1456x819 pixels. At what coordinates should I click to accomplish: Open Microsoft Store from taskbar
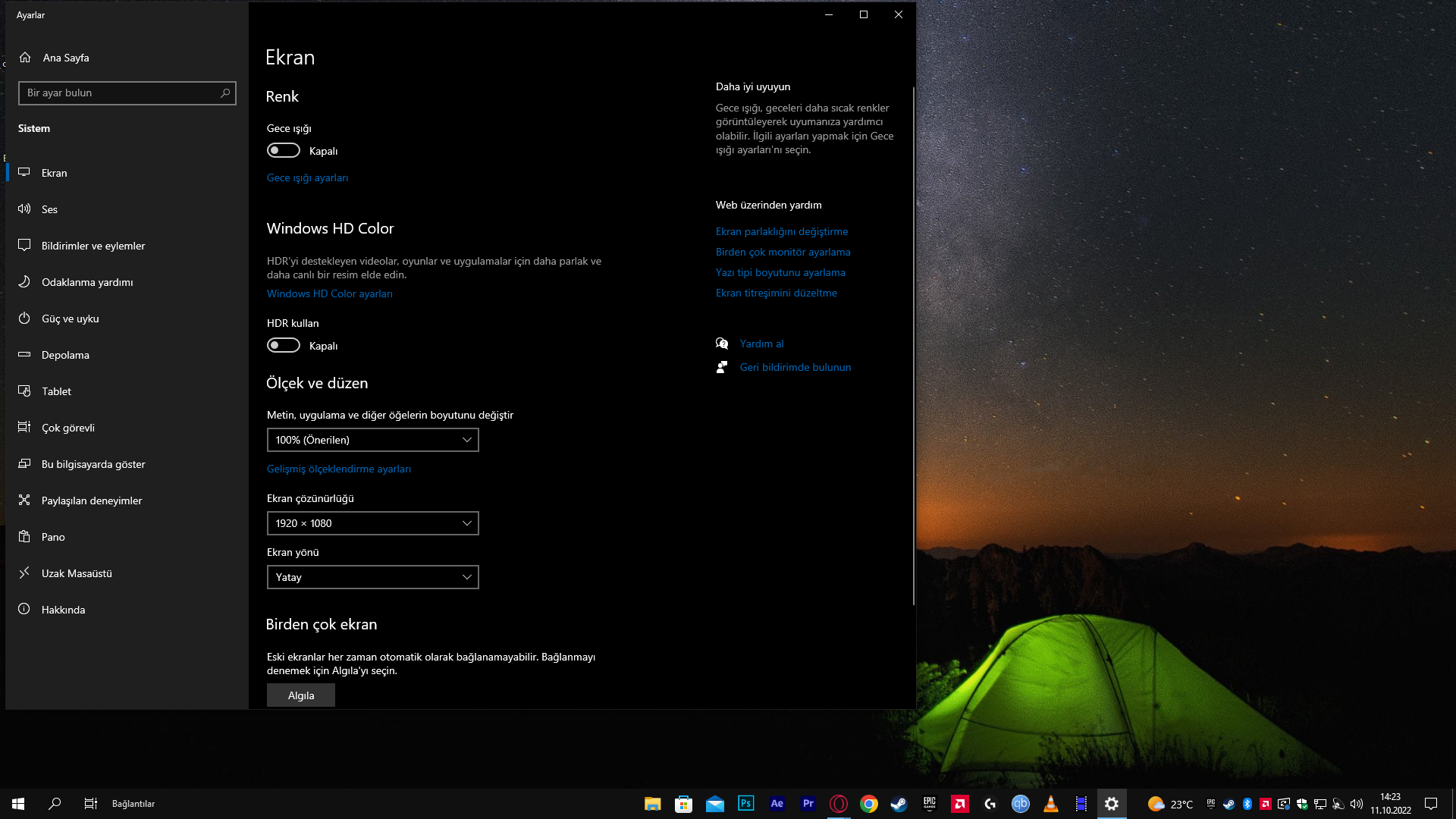pos(684,804)
